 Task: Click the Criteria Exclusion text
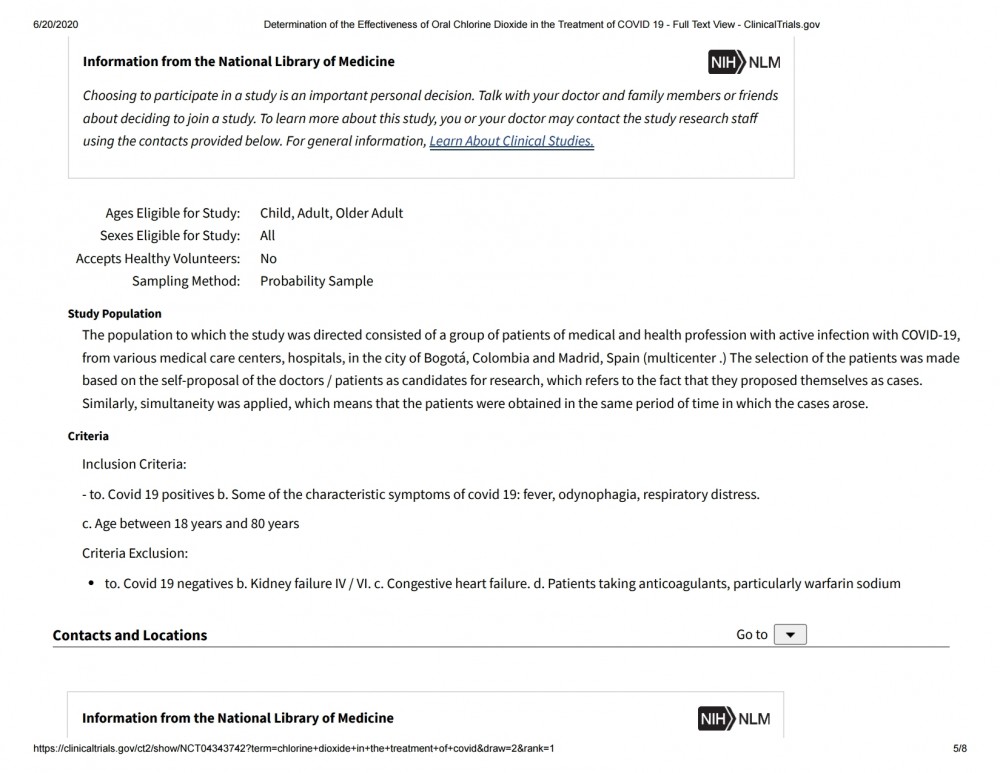[x=135, y=553]
